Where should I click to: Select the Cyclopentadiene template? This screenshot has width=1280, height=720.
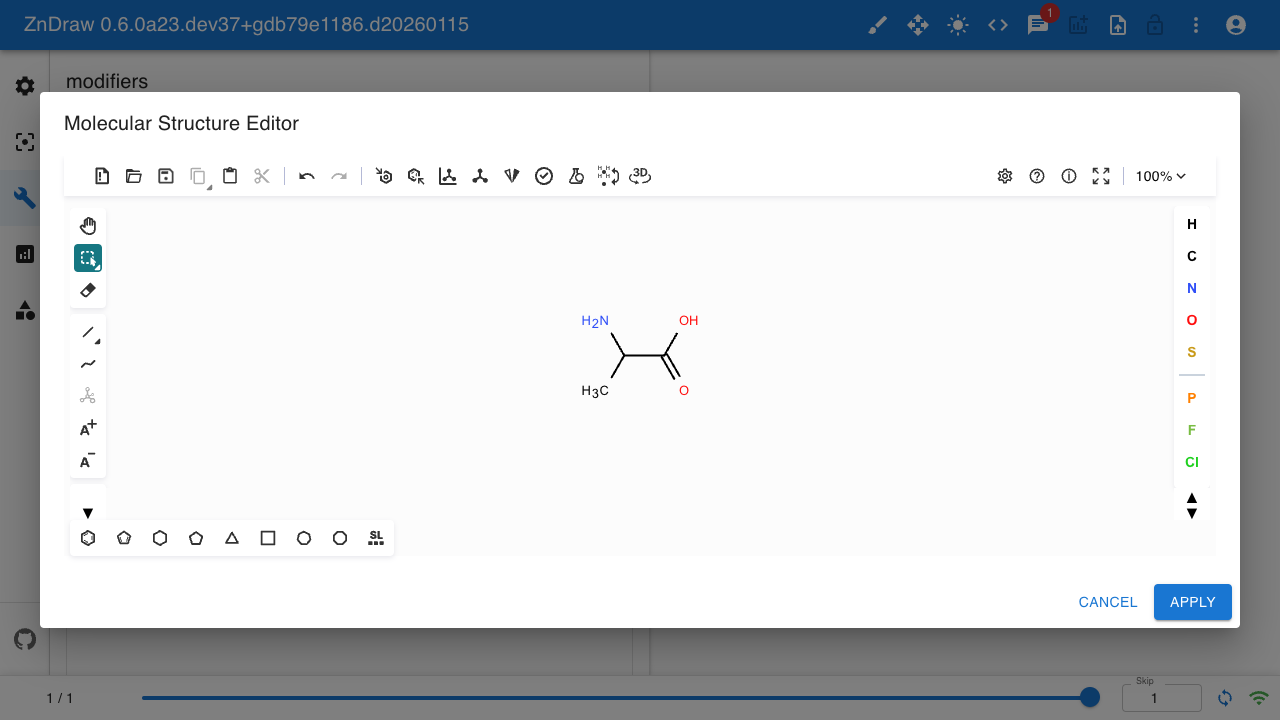124,538
